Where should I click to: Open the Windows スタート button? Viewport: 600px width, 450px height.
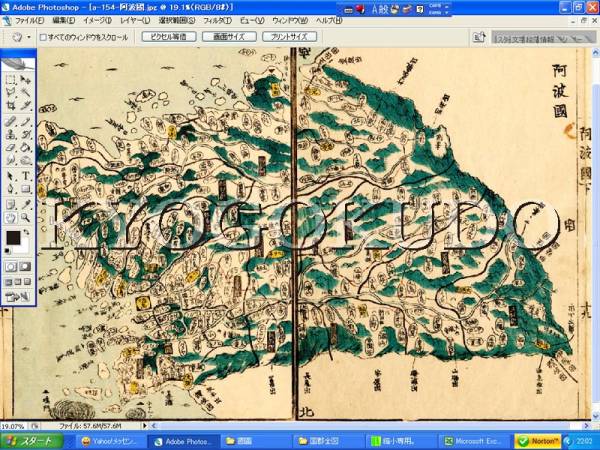pyautogui.click(x=32, y=441)
